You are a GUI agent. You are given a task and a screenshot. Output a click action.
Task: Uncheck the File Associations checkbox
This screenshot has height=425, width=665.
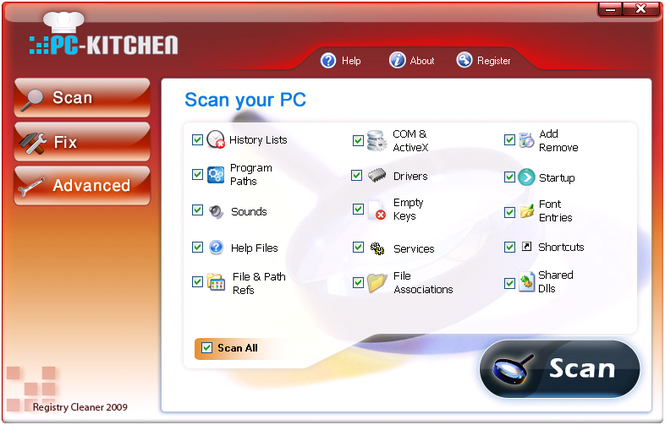pos(358,282)
